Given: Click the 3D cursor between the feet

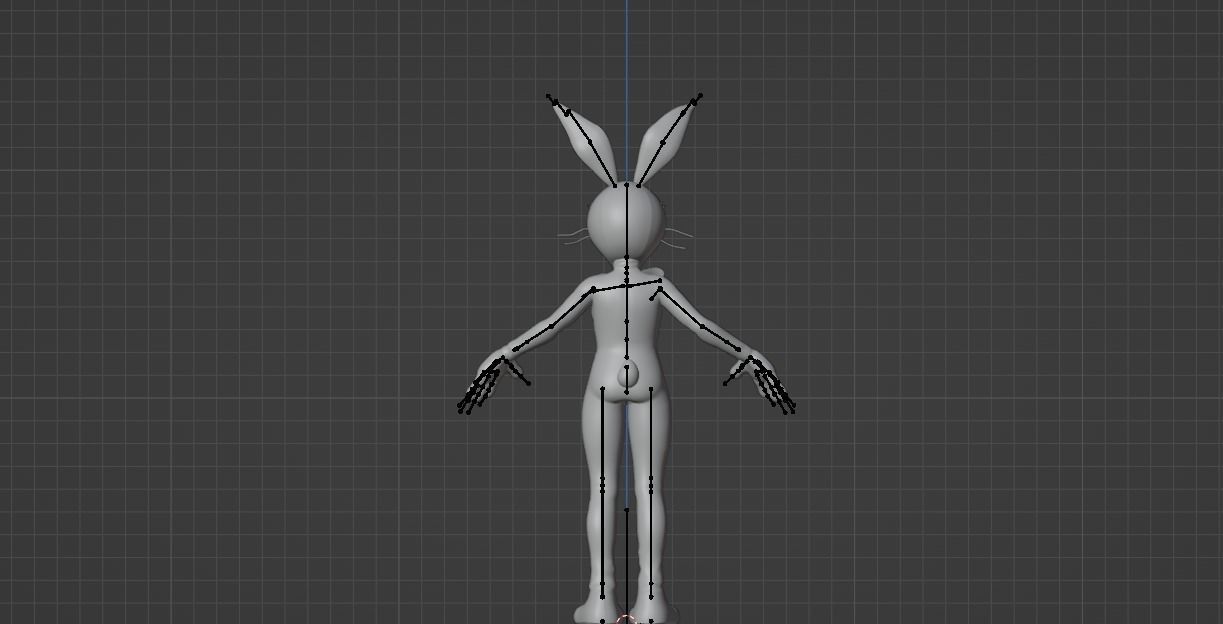Looking at the screenshot, I should click(627, 619).
